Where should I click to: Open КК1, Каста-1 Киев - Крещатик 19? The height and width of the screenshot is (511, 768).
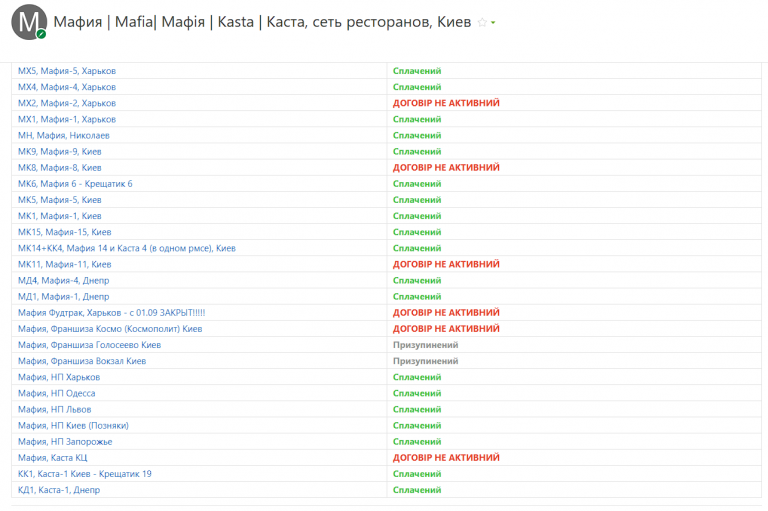[x=85, y=474]
